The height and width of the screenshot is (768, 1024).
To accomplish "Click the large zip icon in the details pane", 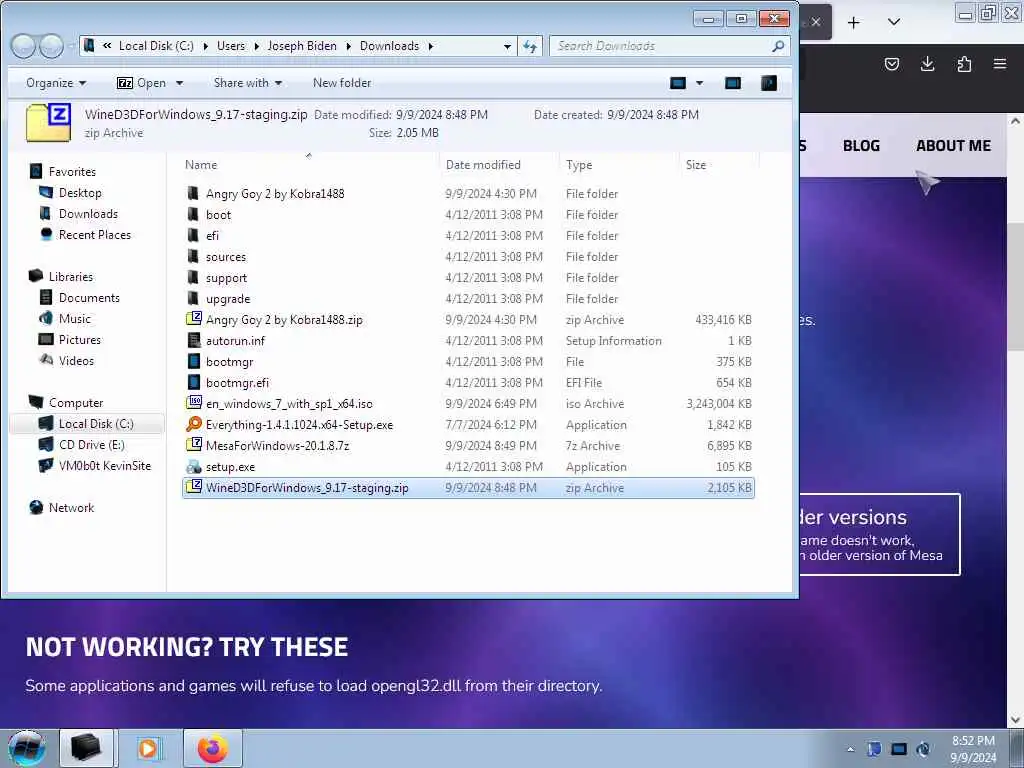I will [48, 123].
